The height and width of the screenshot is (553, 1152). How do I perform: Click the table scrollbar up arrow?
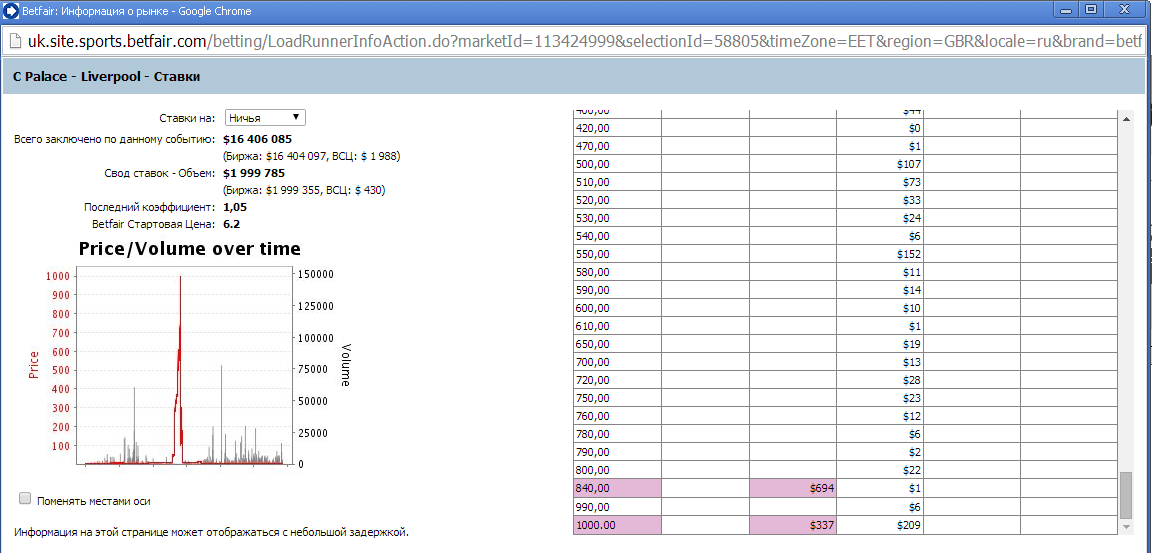point(1127,118)
